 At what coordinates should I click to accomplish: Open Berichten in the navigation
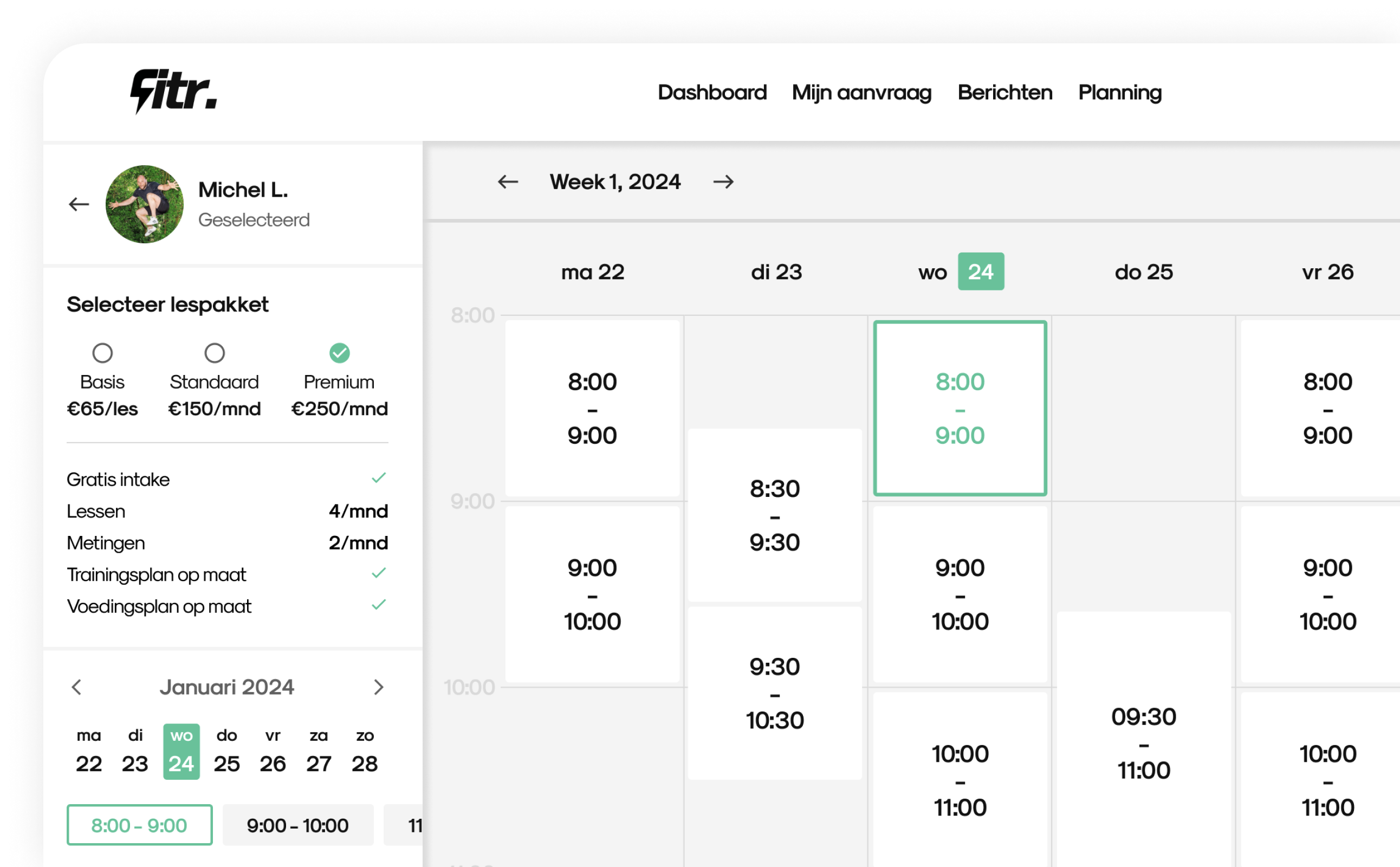tap(1005, 92)
